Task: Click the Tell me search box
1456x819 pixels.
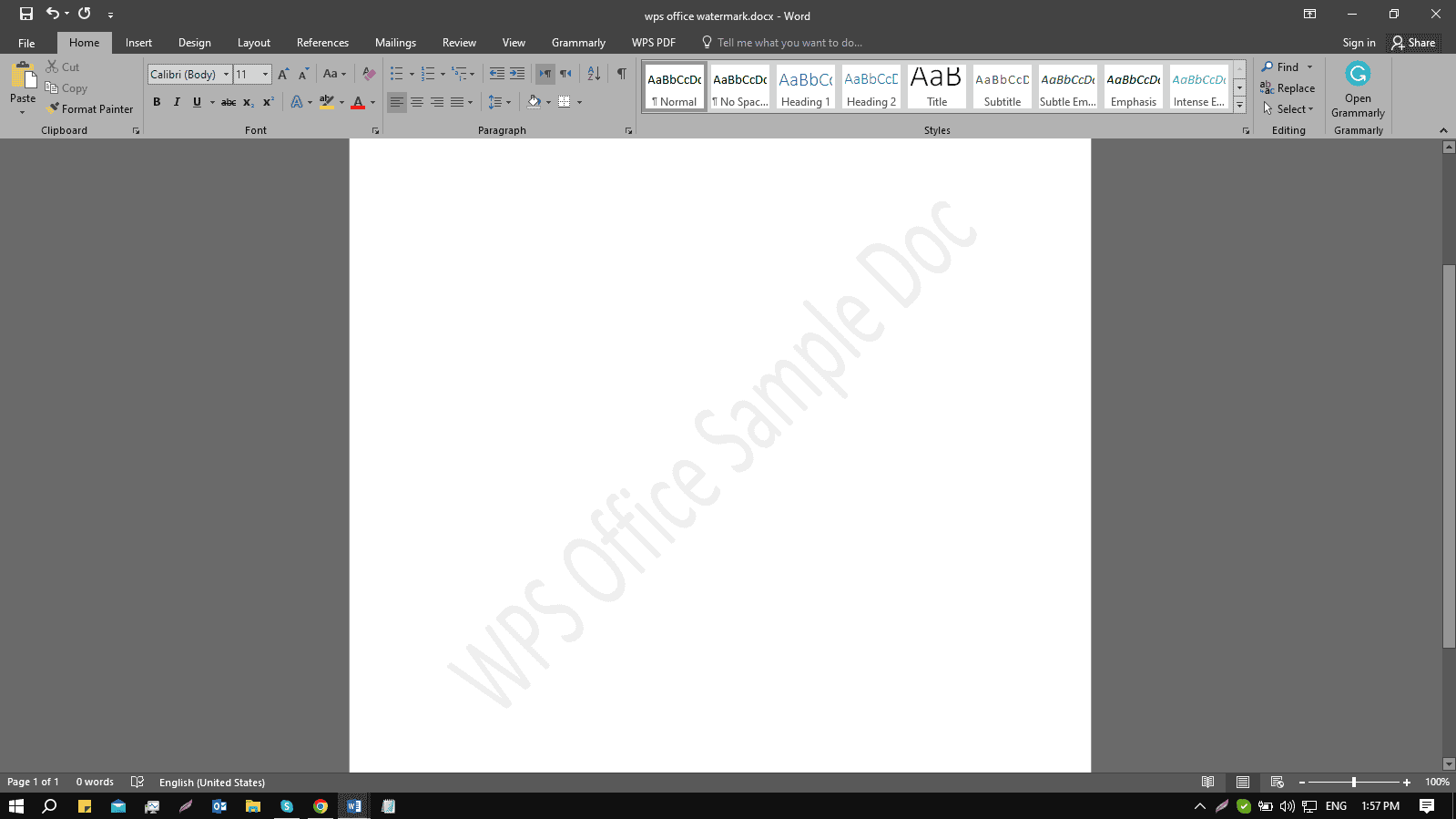Action: tap(789, 43)
